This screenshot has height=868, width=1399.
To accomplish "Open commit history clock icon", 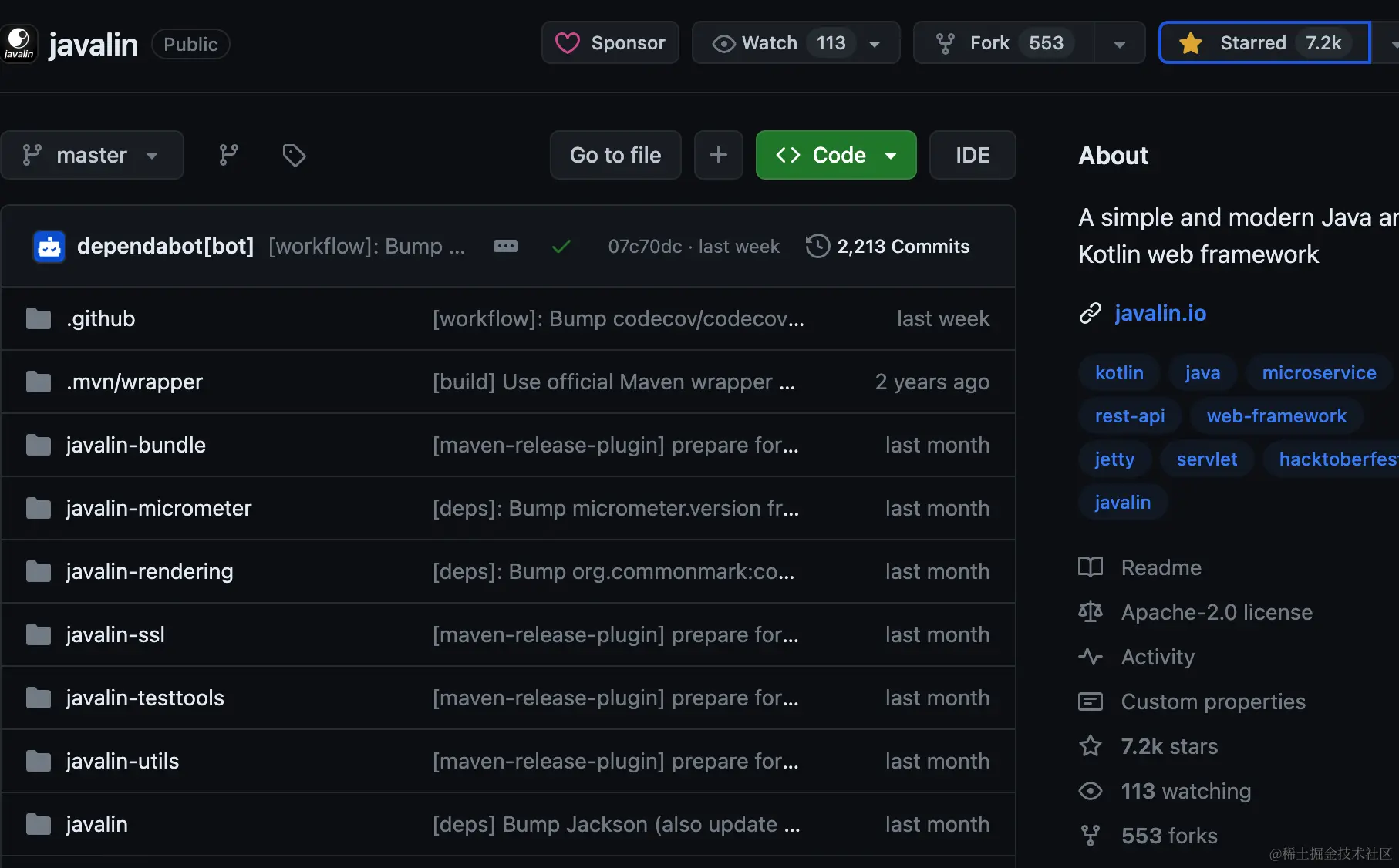I will point(817,247).
